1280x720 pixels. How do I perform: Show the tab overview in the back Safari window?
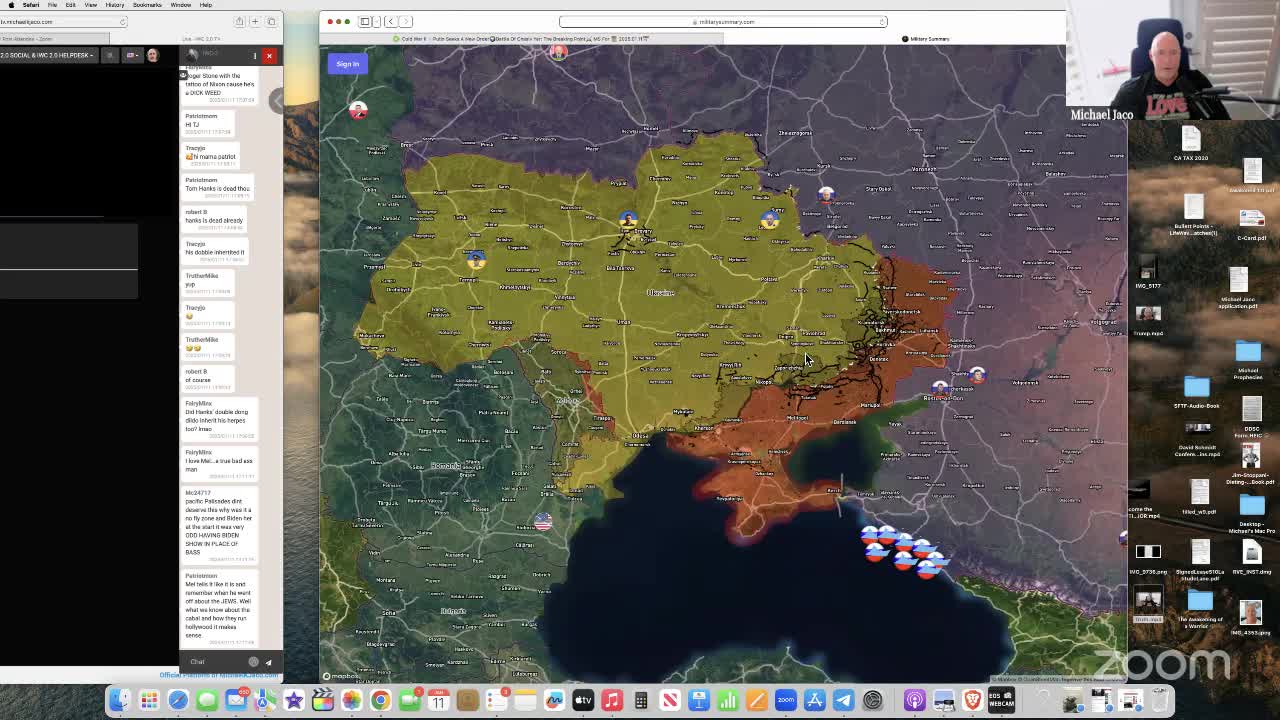coord(271,21)
